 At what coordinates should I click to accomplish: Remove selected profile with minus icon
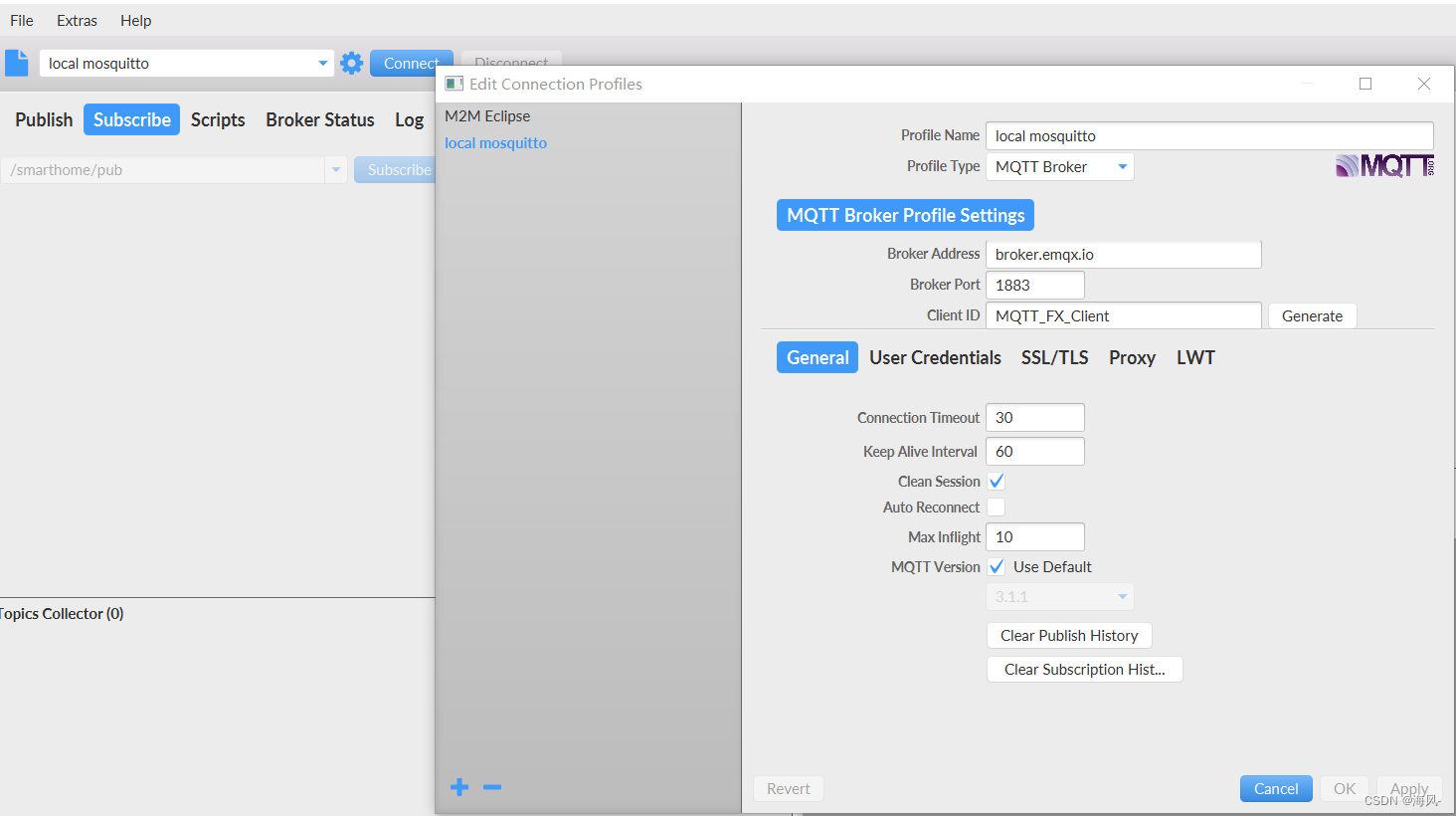coord(492,787)
